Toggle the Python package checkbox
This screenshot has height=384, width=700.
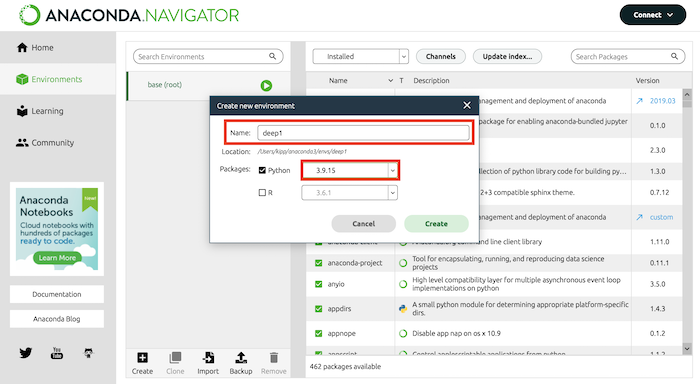click(262, 170)
